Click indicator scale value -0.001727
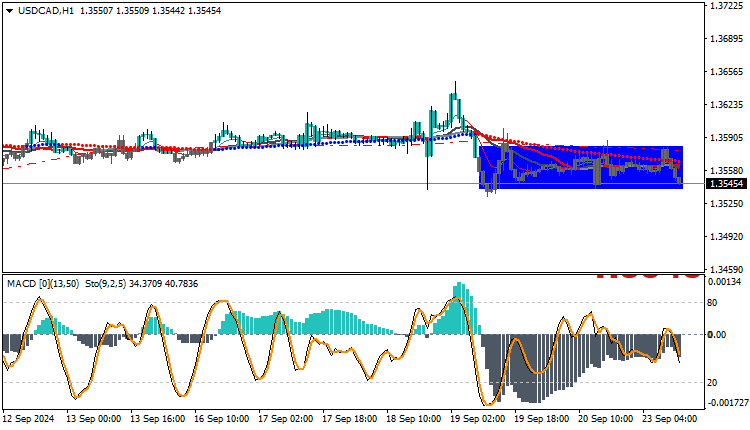This screenshot has height=430, width=750. [727, 403]
